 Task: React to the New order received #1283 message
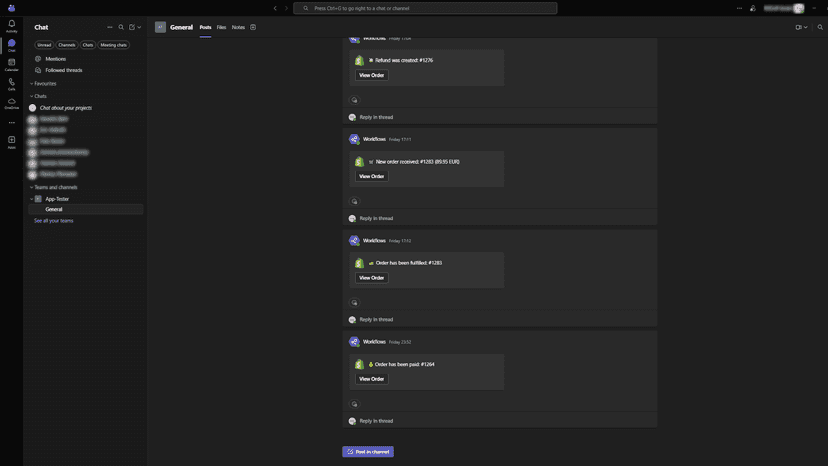pyautogui.click(x=354, y=201)
